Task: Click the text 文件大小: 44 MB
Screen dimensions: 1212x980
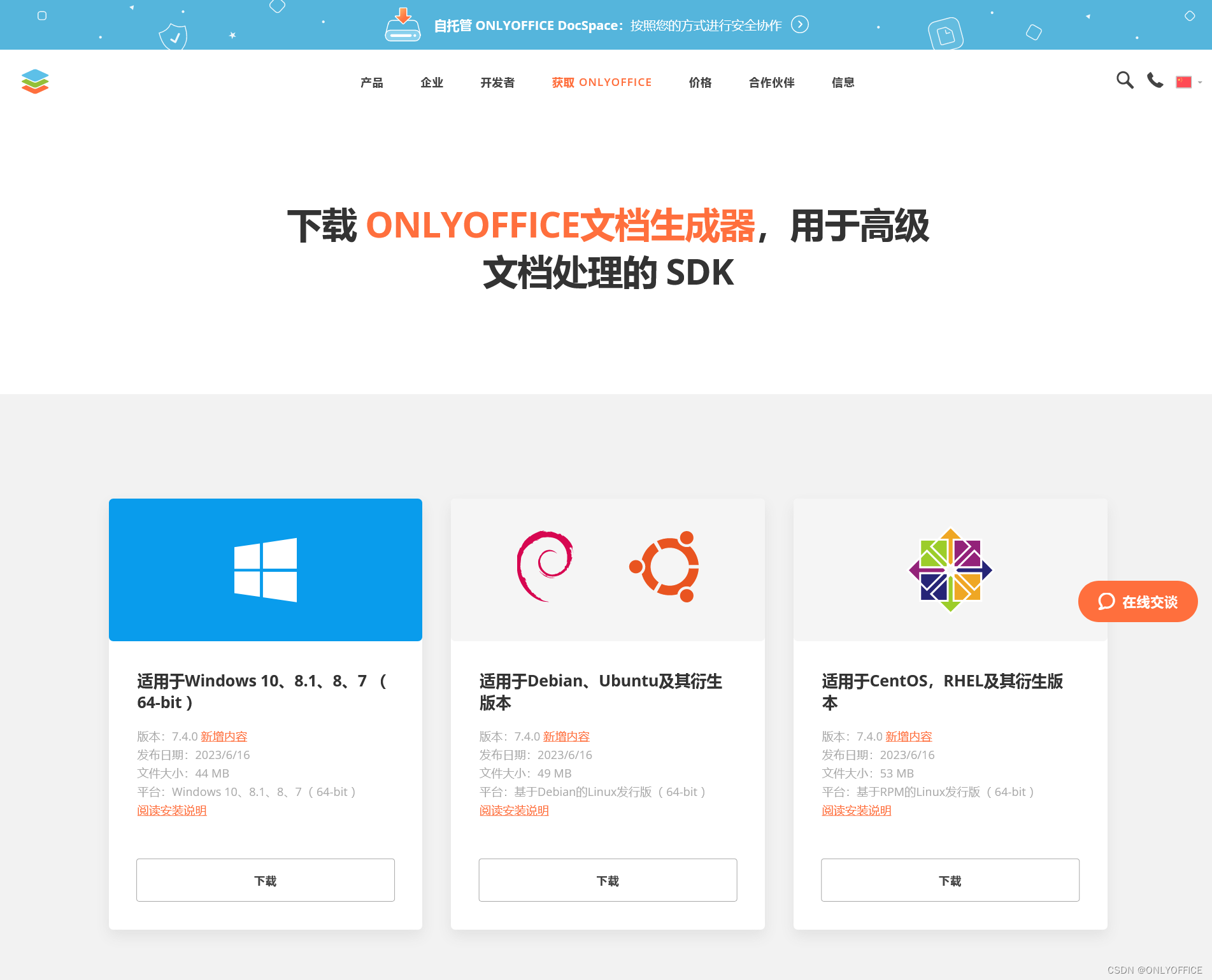Action: (x=183, y=773)
